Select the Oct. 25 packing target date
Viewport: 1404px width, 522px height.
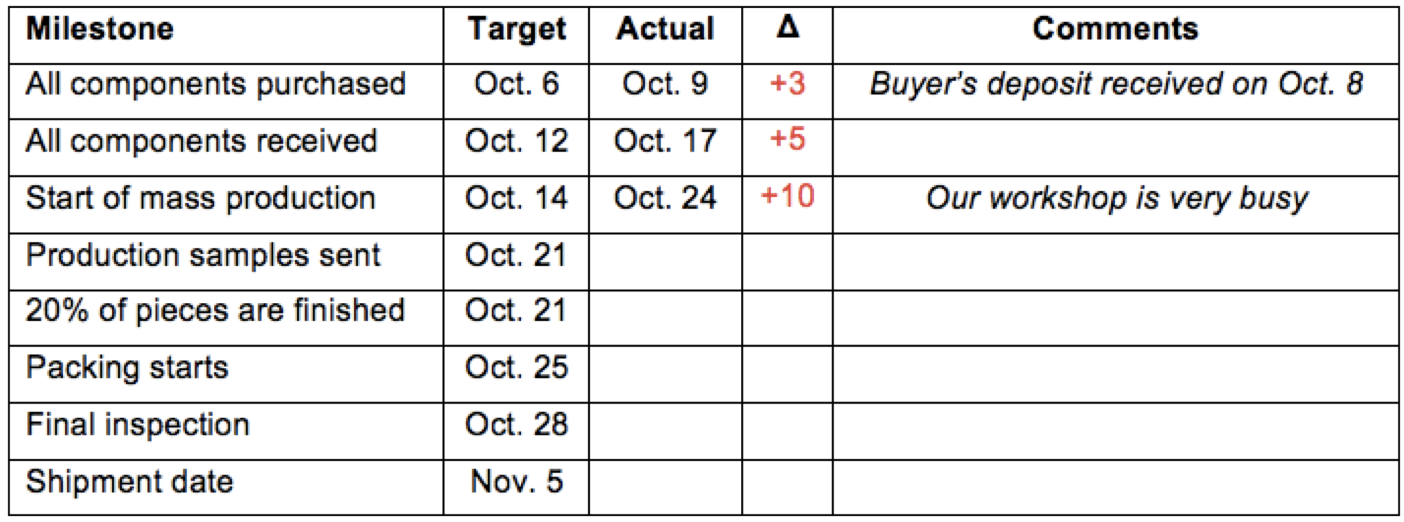(516, 368)
